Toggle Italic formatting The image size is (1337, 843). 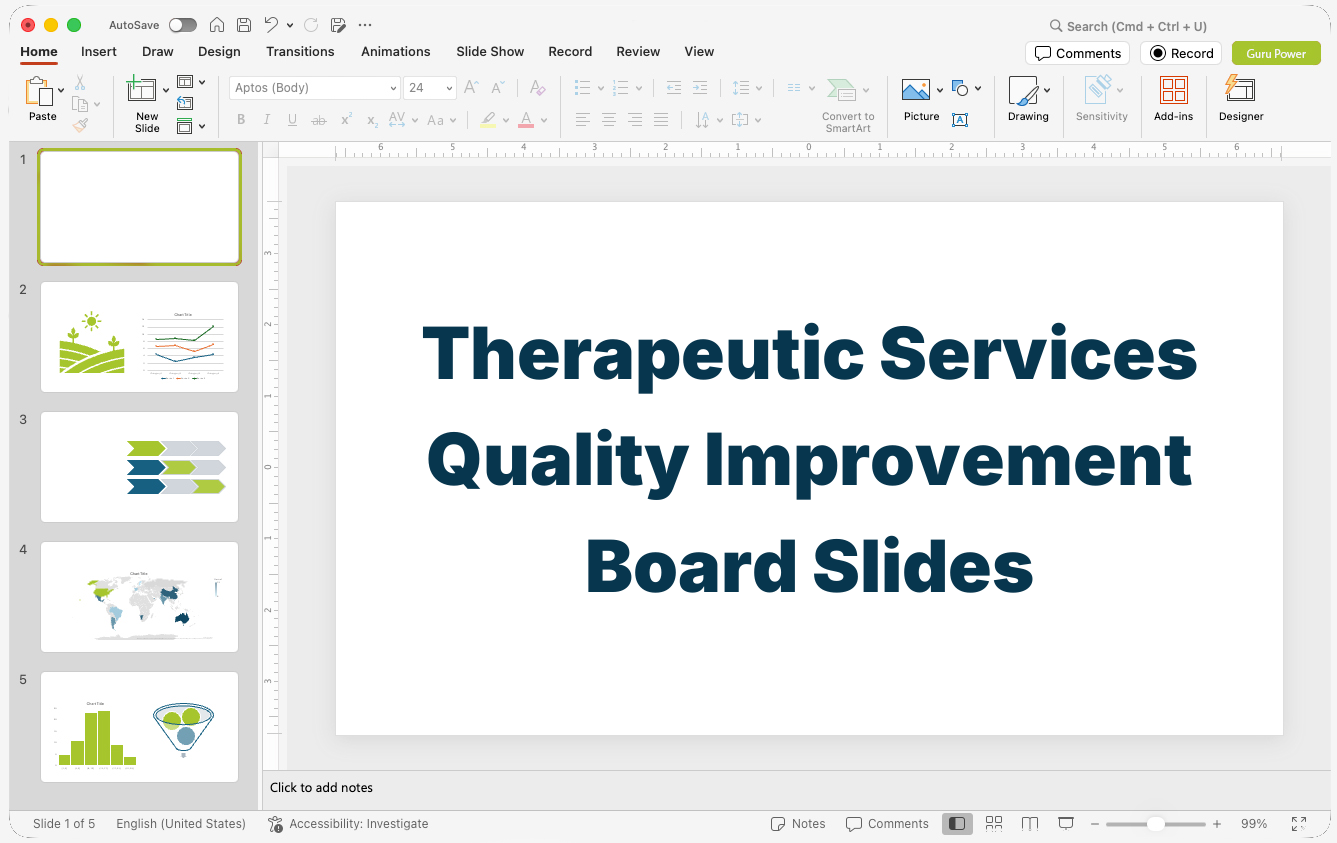(267, 120)
